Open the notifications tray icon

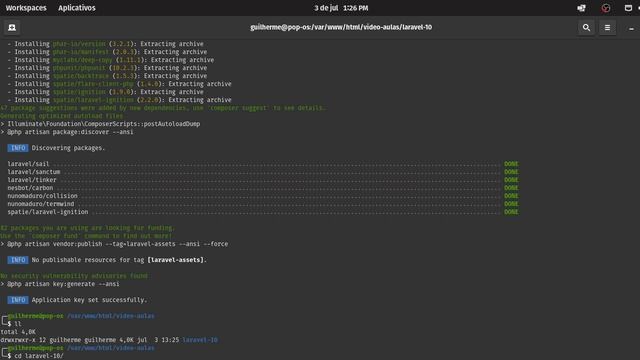coord(628,8)
